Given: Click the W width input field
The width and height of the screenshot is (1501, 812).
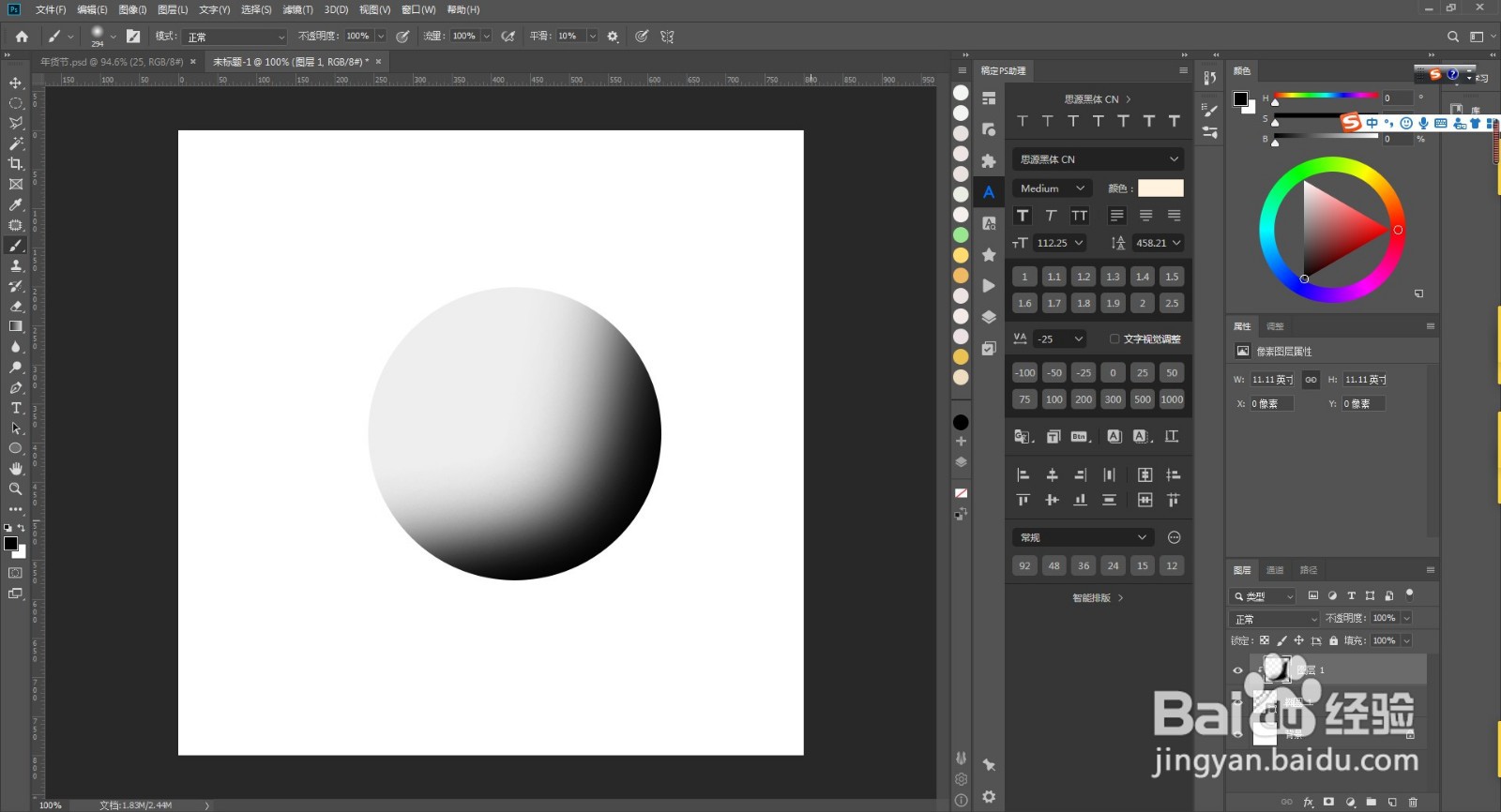Looking at the screenshot, I should point(1273,380).
